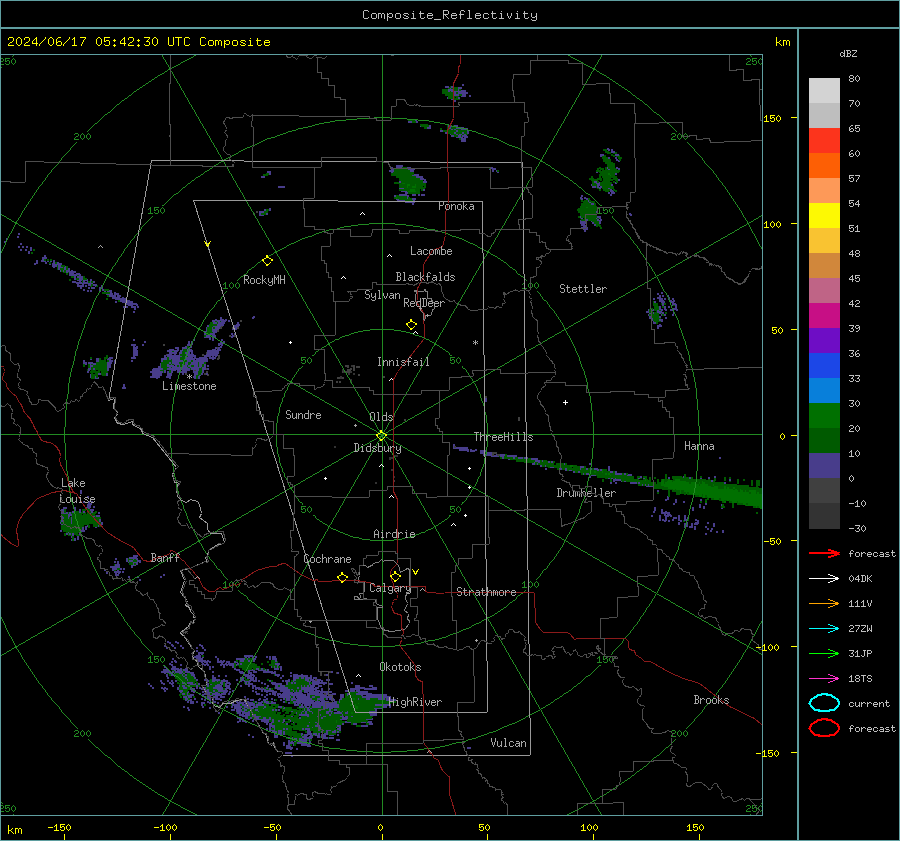The width and height of the screenshot is (900, 841).
Task: Click the red forecast arrow in the legend
Action: (x=824, y=553)
